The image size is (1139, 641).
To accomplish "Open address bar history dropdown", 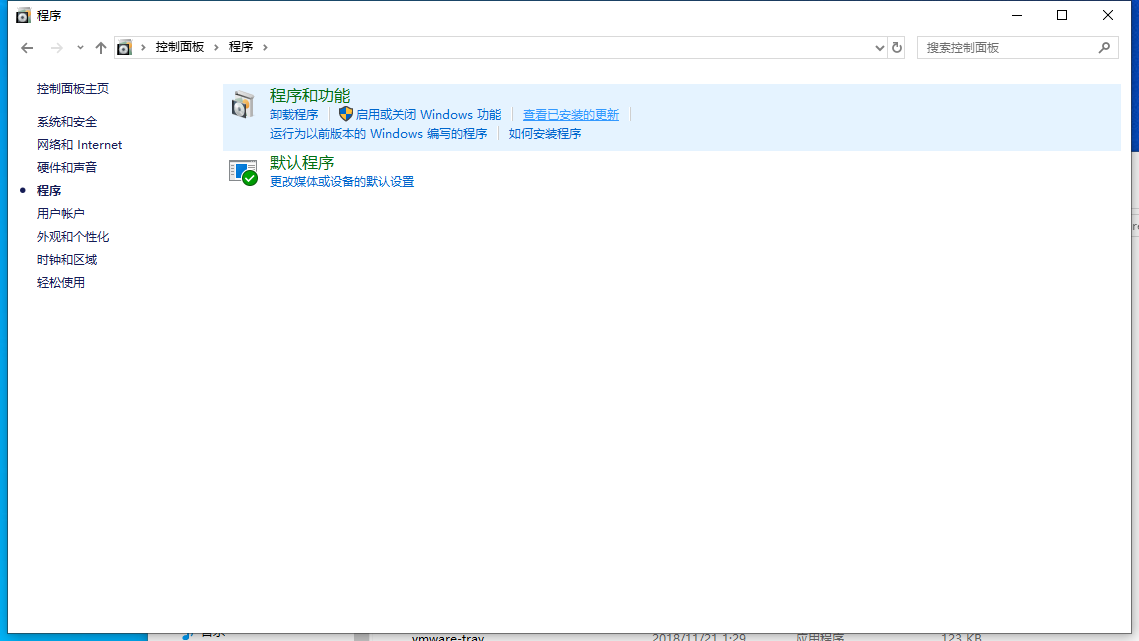I will pos(880,48).
